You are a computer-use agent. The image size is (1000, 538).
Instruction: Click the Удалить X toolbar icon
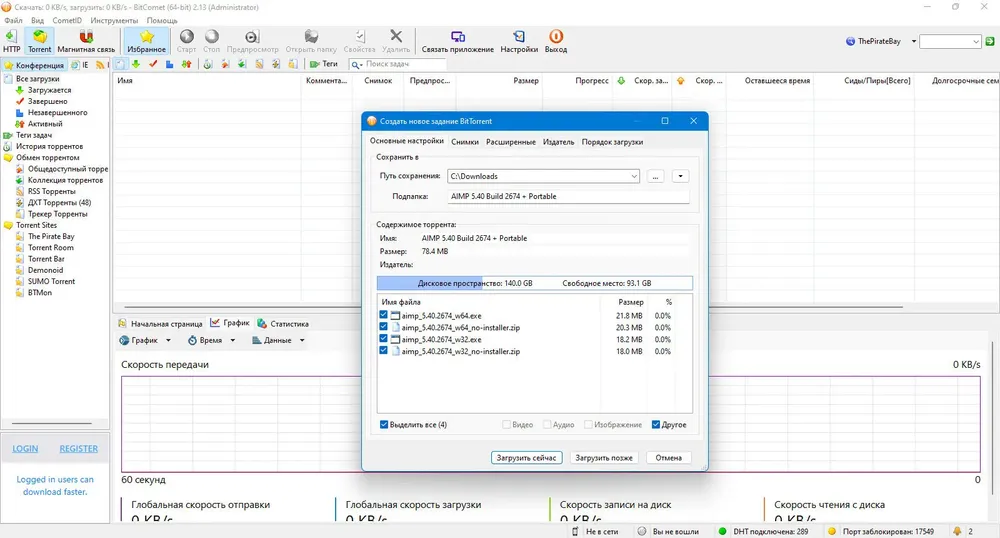coord(396,41)
